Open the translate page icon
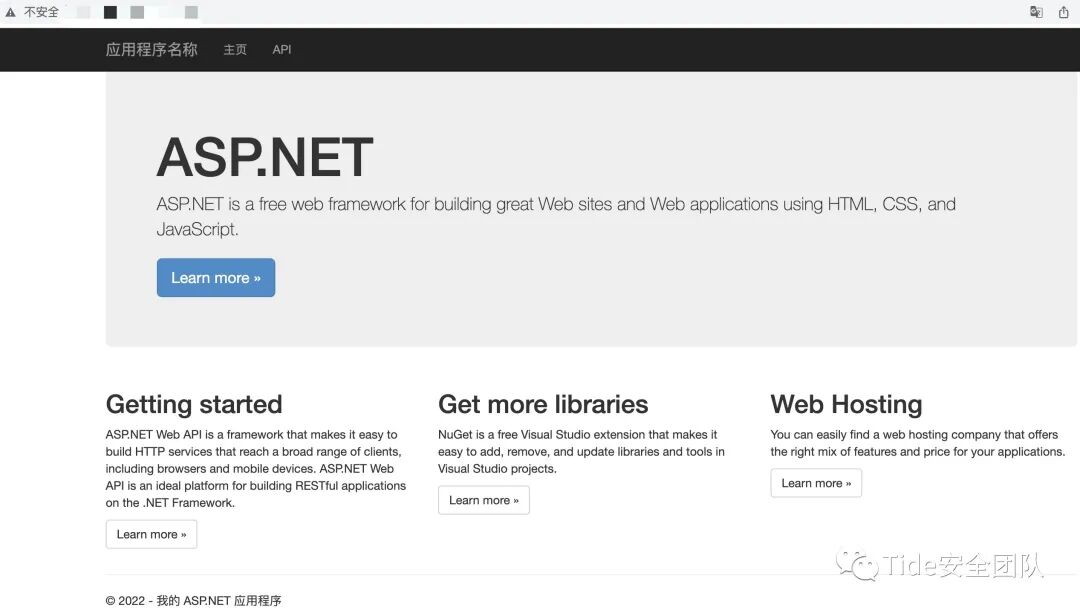This screenshot has width=1080, height=613. pos(1036,12)
